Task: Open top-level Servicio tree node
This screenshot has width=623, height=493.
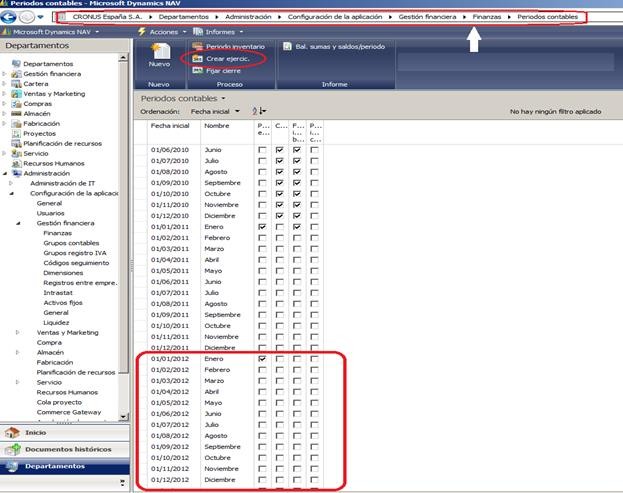Action: click(36, 153)
